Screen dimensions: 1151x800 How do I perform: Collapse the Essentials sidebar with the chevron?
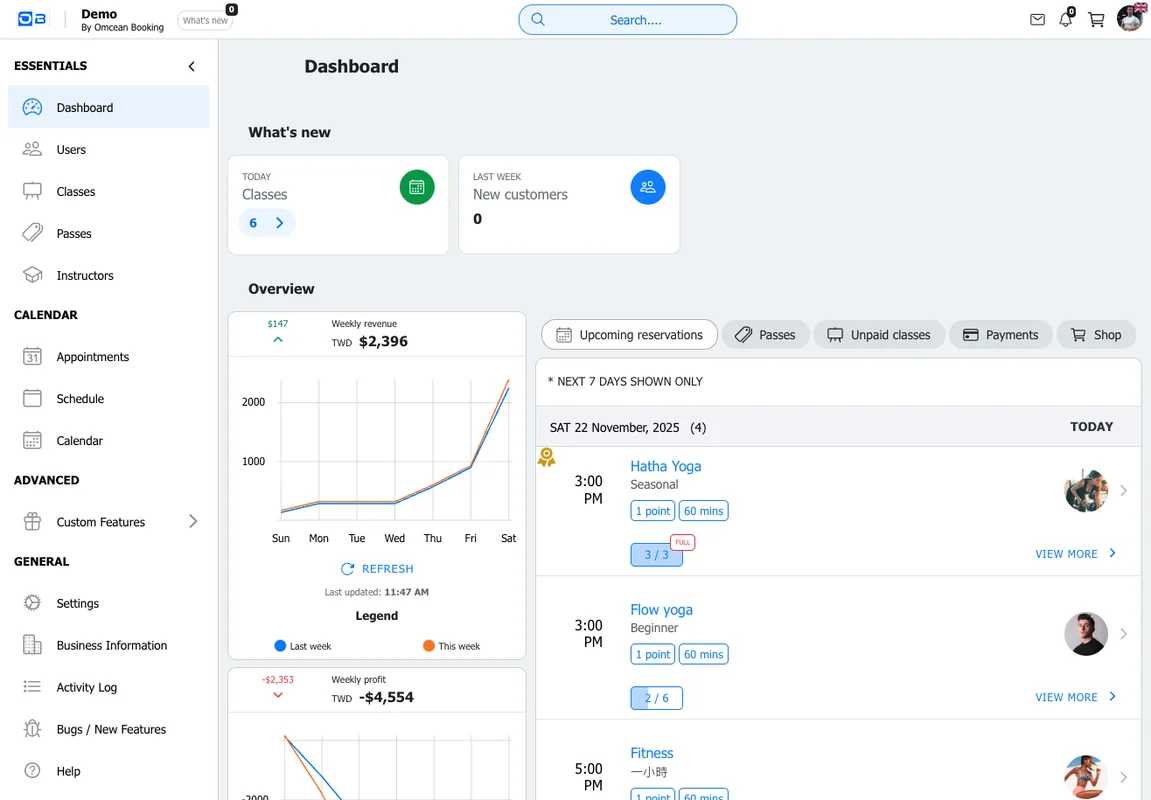(191, 66)
